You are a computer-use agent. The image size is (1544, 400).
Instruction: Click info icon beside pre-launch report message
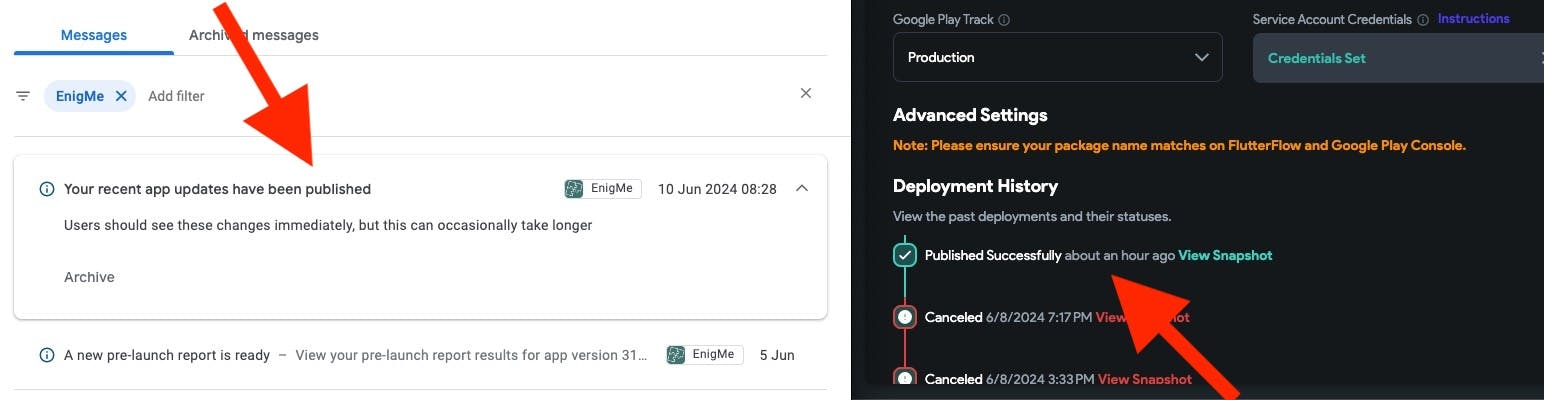46,355
